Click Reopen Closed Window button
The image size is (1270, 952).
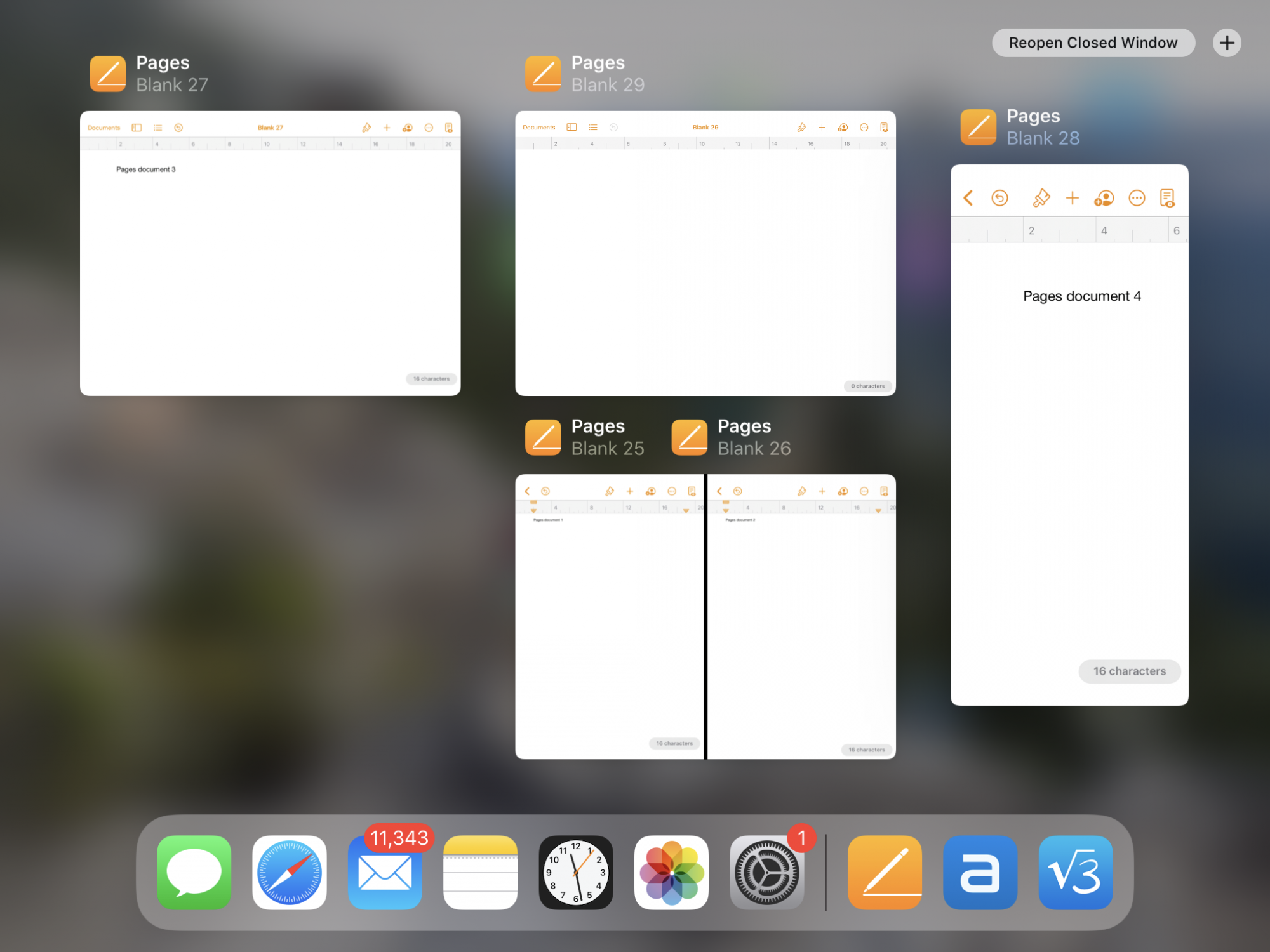[1093, 43]
